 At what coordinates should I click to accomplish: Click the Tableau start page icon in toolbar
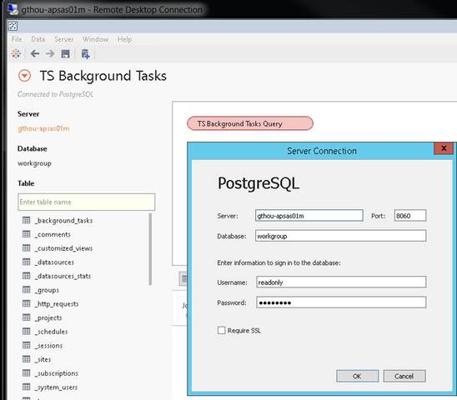[16, 54]
